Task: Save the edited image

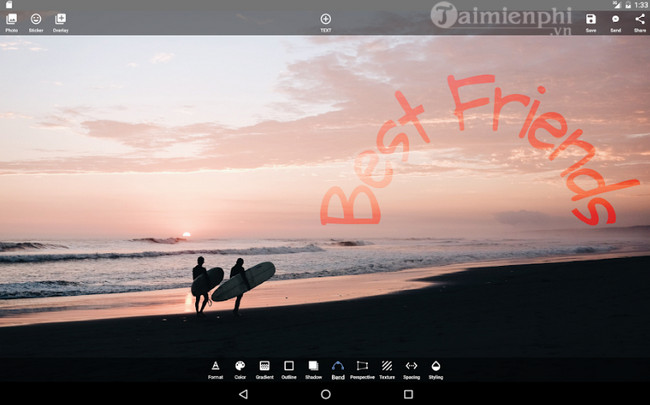Action: tap(591, 19)
